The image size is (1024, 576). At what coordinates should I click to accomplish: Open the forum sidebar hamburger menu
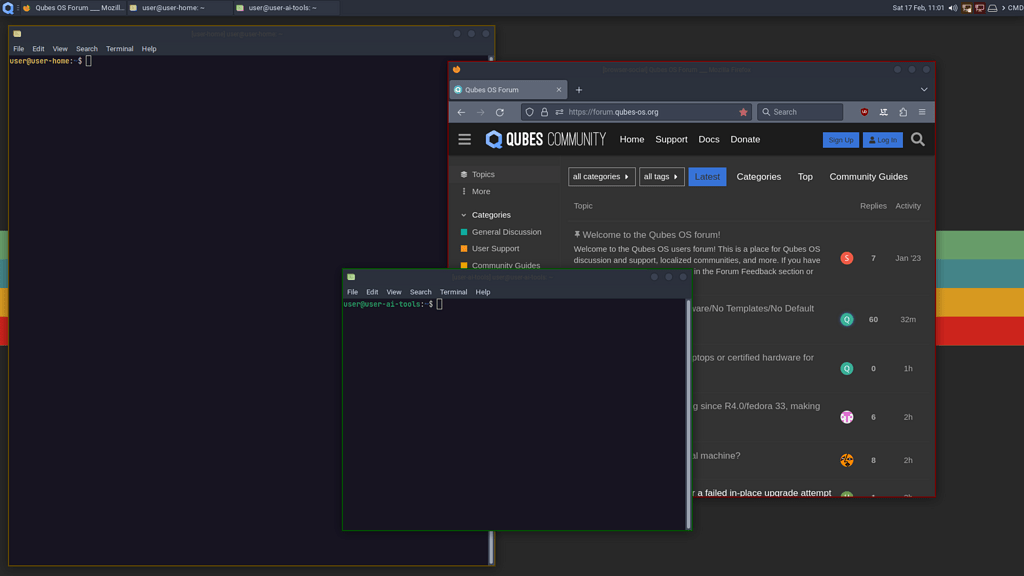(x=464, y=139)
